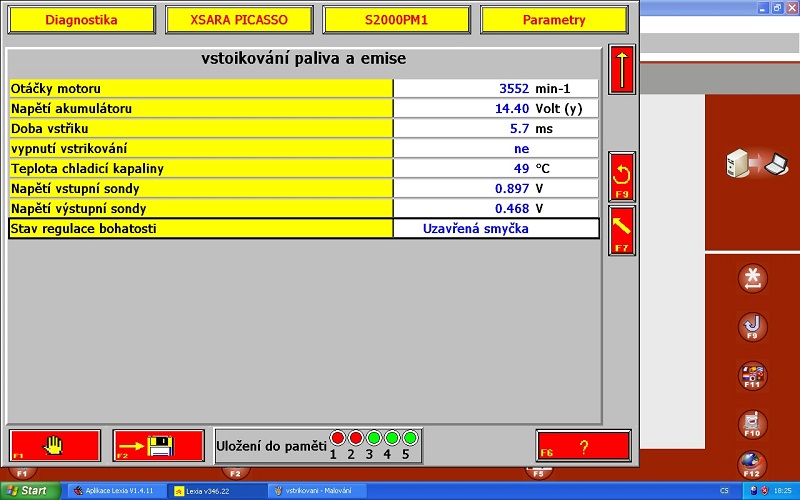Viewport: 800px width, 500px height.
Task: Click the S2000PM1 button
Action: tap(396, 20)
